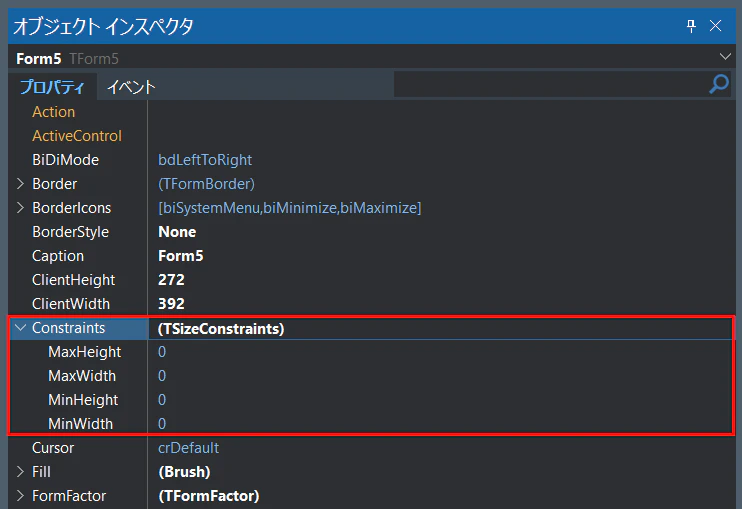Viewport: 742px width, 509px height.
Task: Pin the Object Inspector panel
Action: (x=691, y=26)
